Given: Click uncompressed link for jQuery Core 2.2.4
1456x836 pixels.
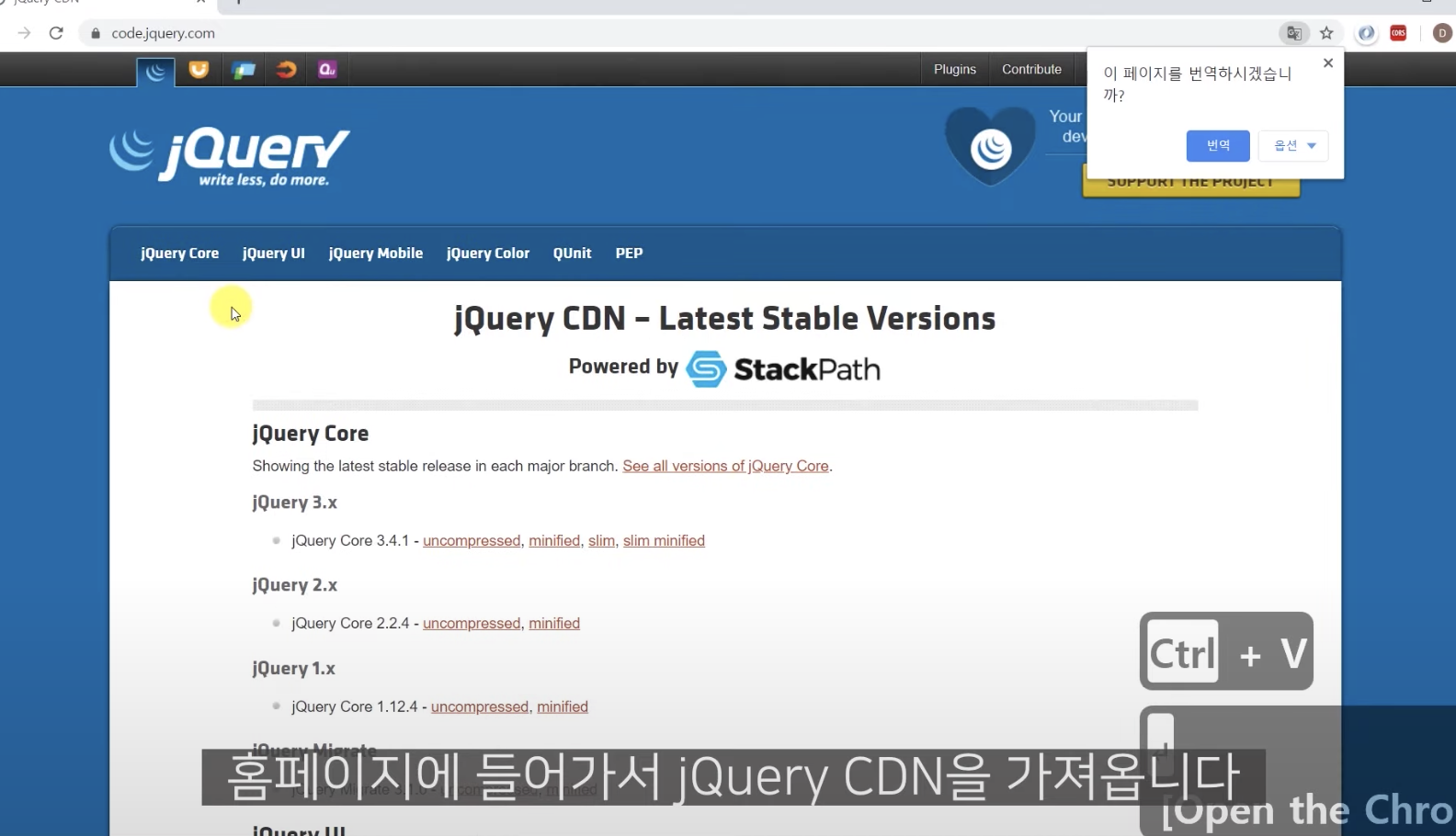Looking at the screenshot, I should point(472,624).
